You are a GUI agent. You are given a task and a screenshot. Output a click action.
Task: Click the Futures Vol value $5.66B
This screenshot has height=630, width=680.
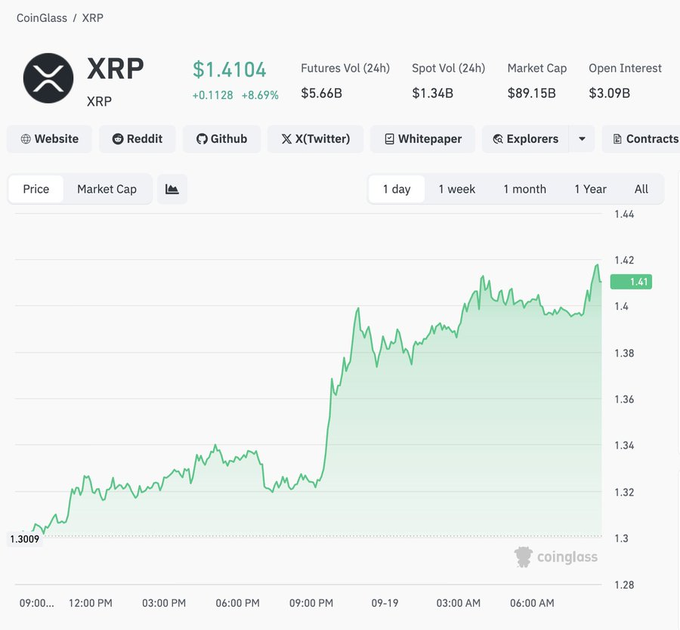321,93
